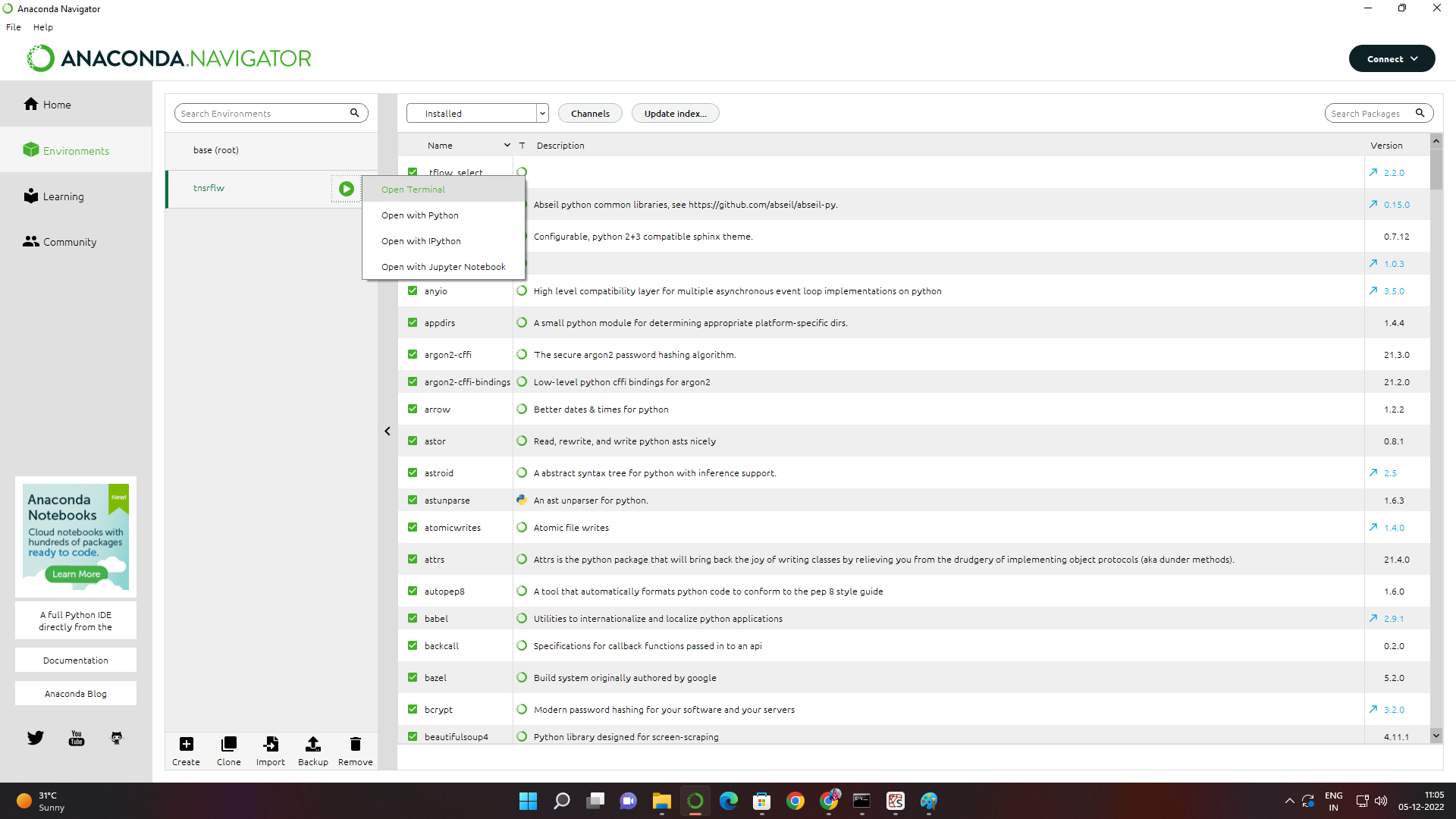Toggle the bcrypt package checkbox
Screen dimensions: 1456x819
(413, 709)
